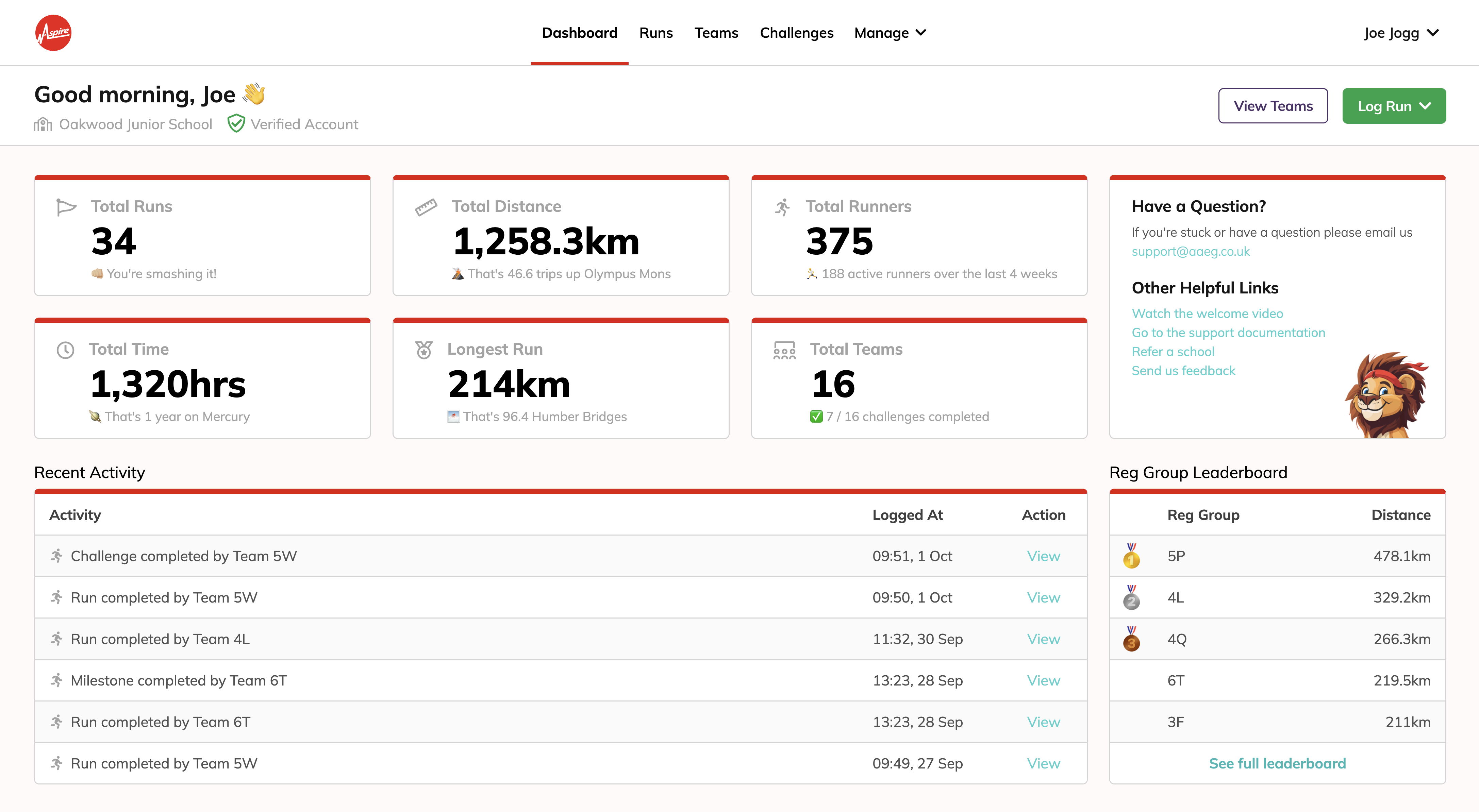Viewport: 1479px width, 812px height.
Task: Click the 478.1km distance value
Action: tap(1401, 556)
